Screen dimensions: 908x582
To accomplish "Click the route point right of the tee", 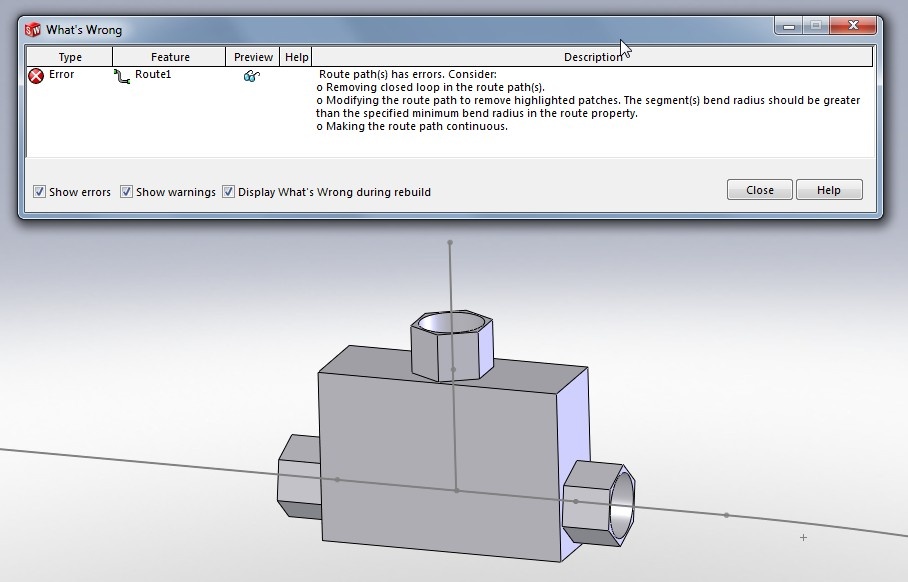I will click(726, 515).
